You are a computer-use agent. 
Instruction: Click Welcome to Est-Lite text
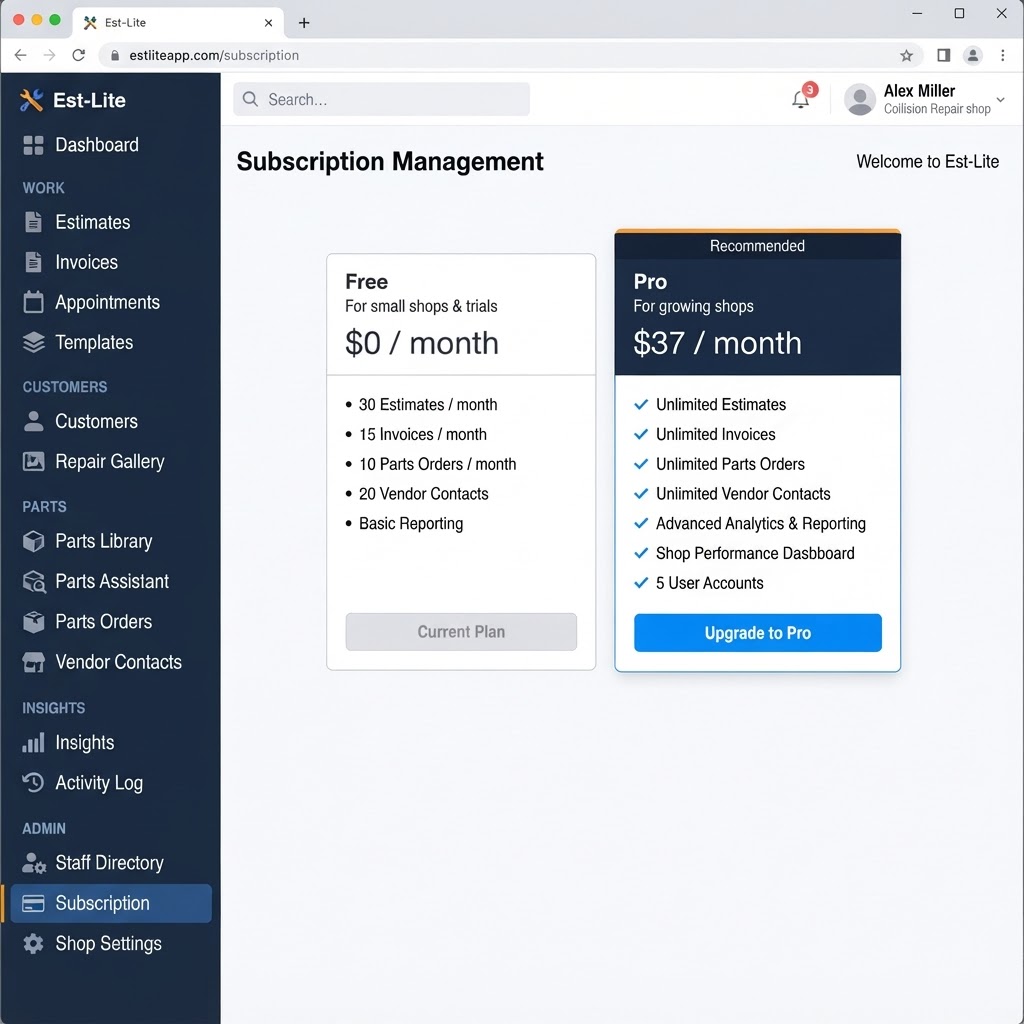pyautogui.click(x=927, y=162)
